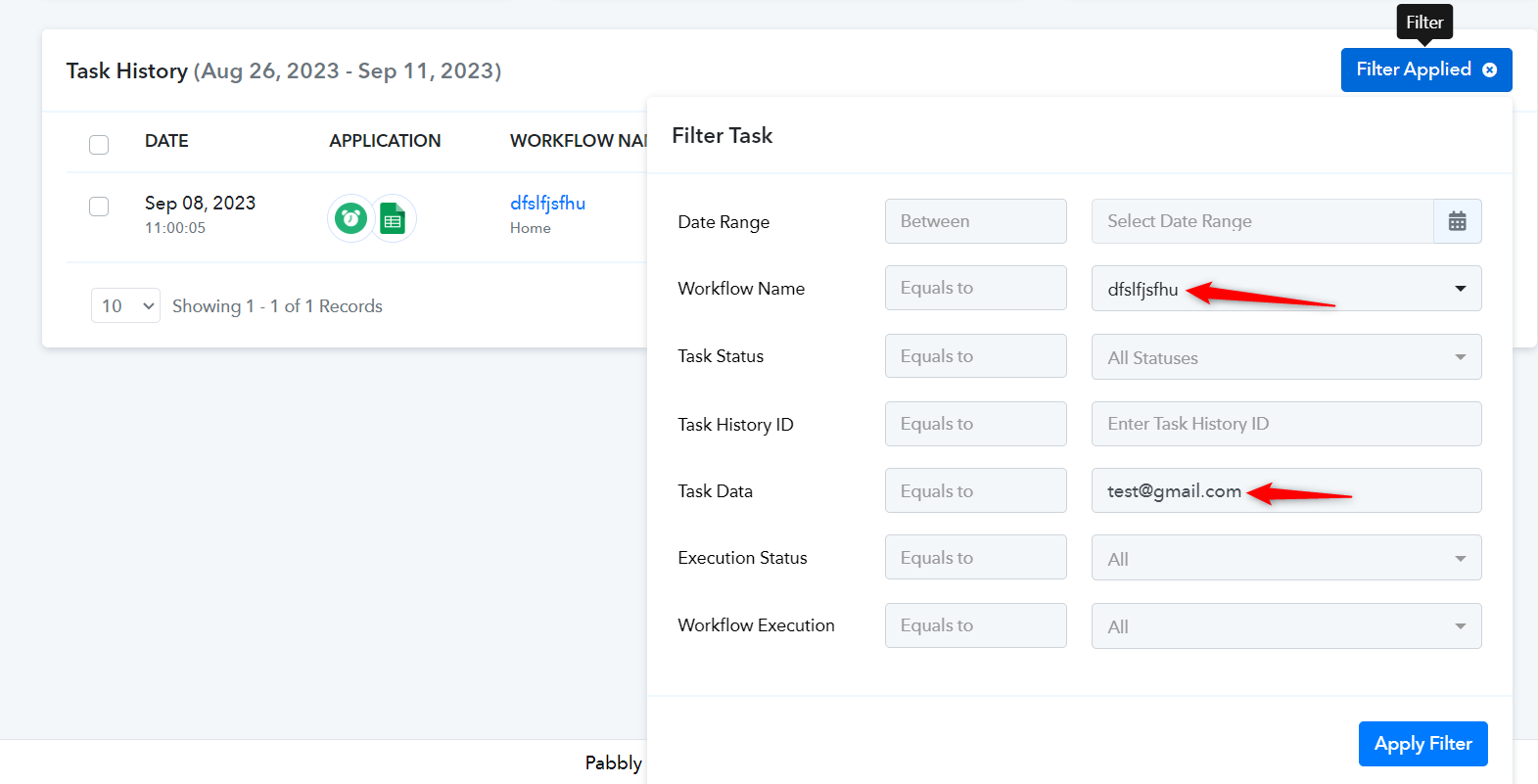Click the Task History title text
Image resolution: width=1538 pixels, height=784 pixels.
pyautogui.click(x=127, y=71)
